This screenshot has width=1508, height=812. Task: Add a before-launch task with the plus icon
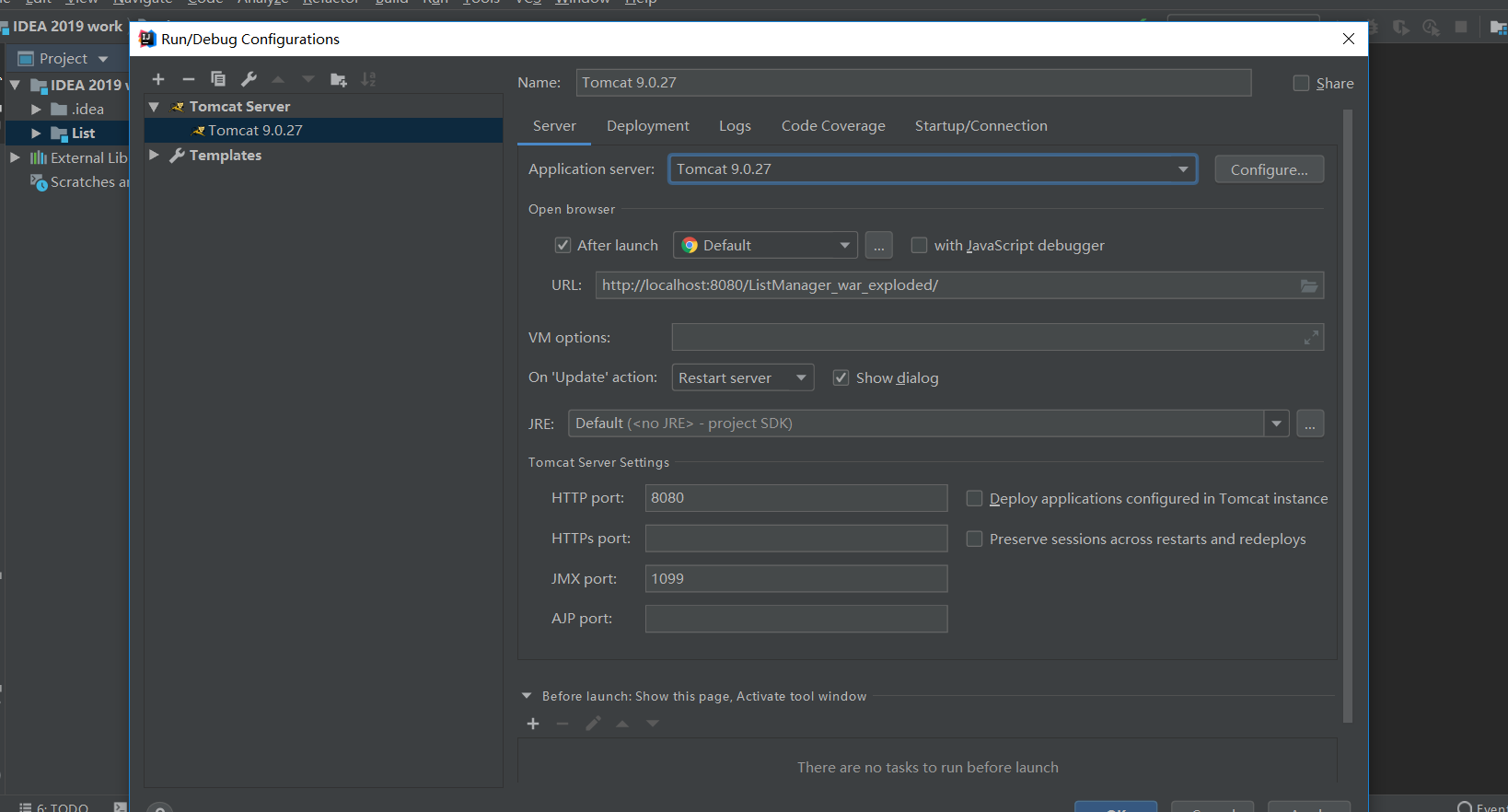(533, 724)
